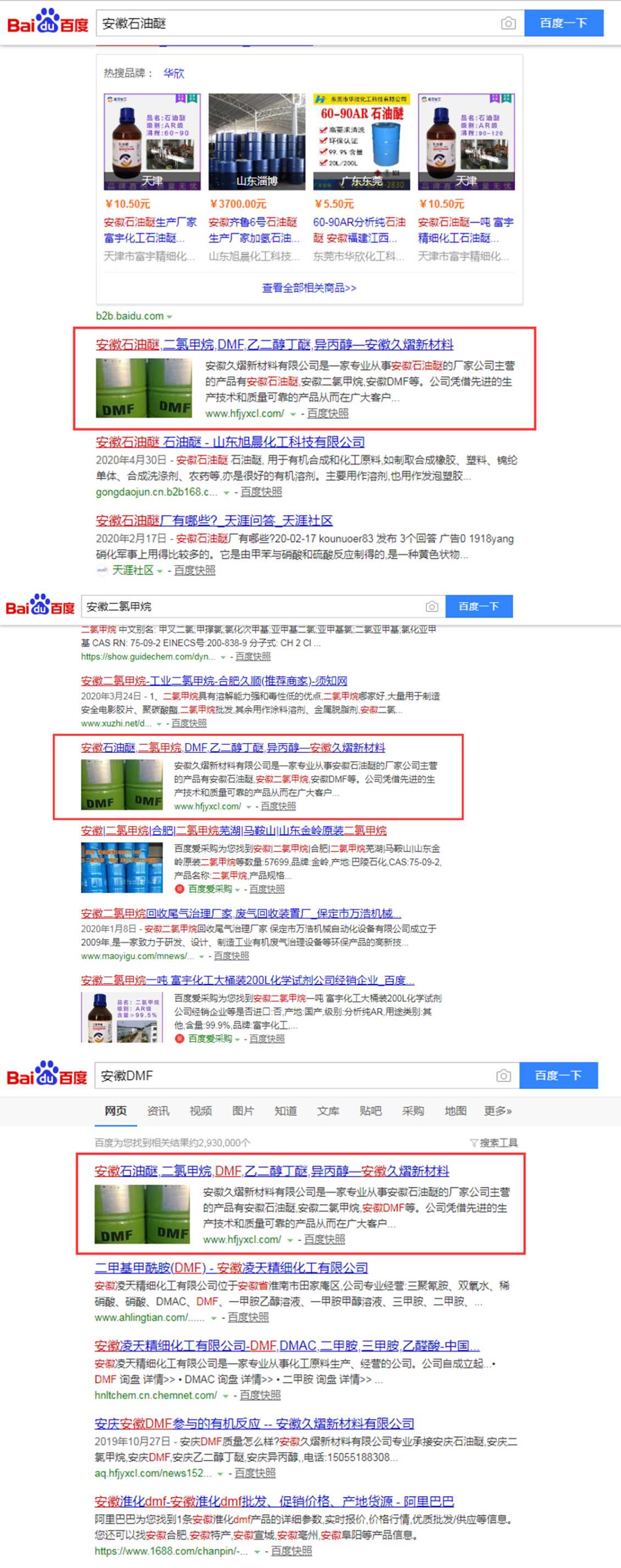Click red 百度爱采购 icon under 山东金岭原装二氯甲烷 result

point(180,889)
